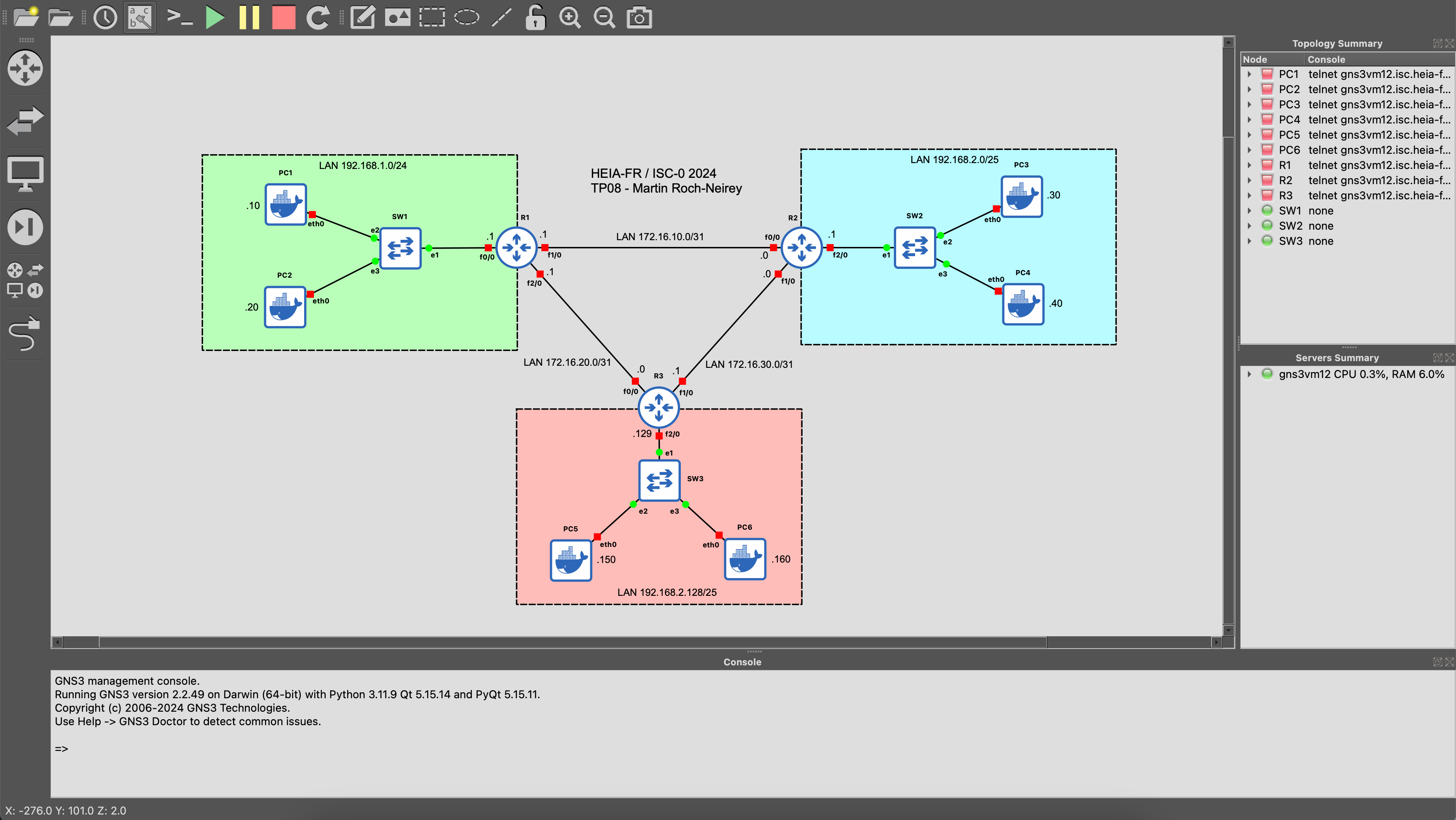Click the HEIA-FR / ISC-0 2024 title note
Viewport: 1456px width, 820px height.
coord(666,181)
